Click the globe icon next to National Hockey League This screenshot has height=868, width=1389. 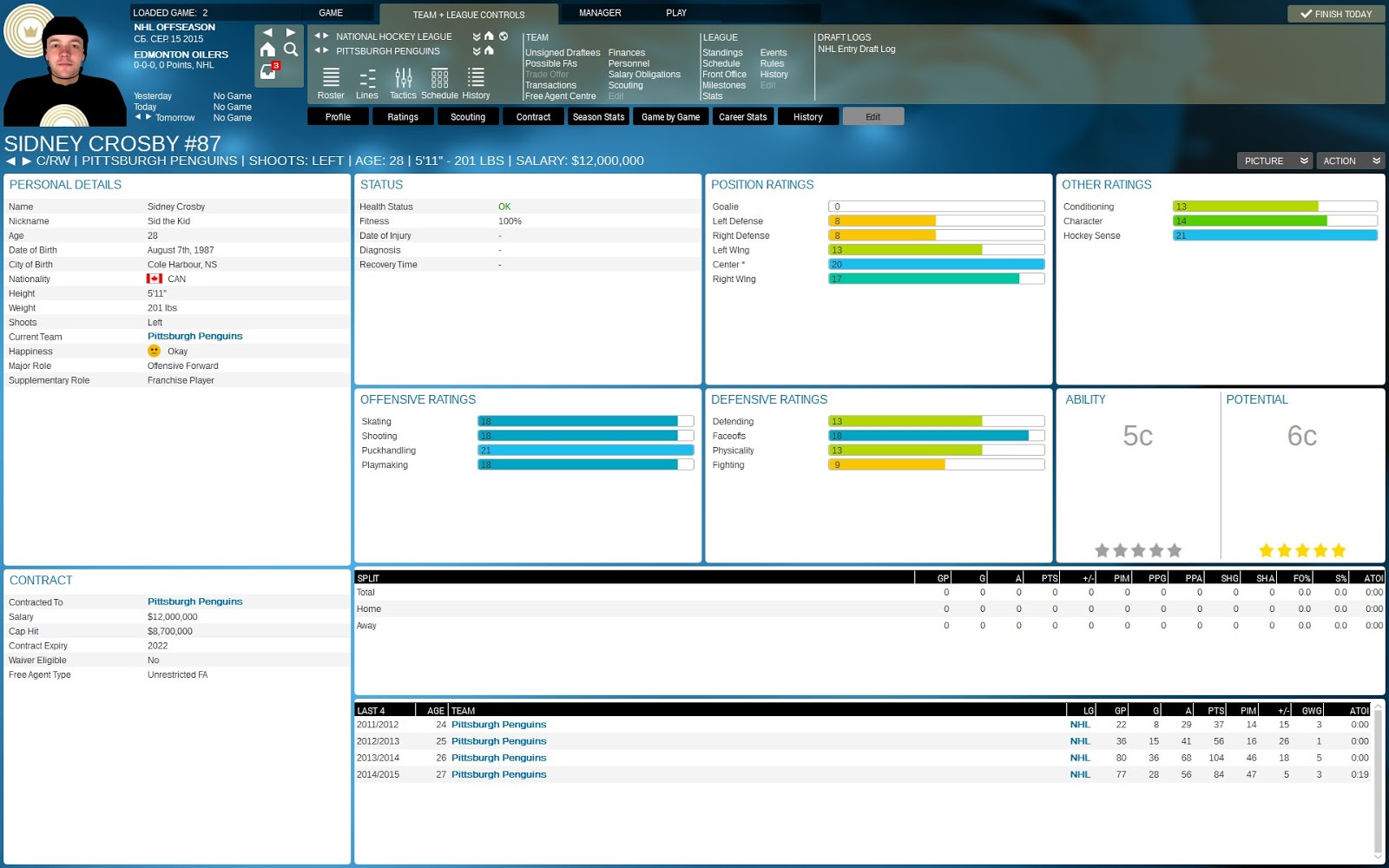coord(504,36)
